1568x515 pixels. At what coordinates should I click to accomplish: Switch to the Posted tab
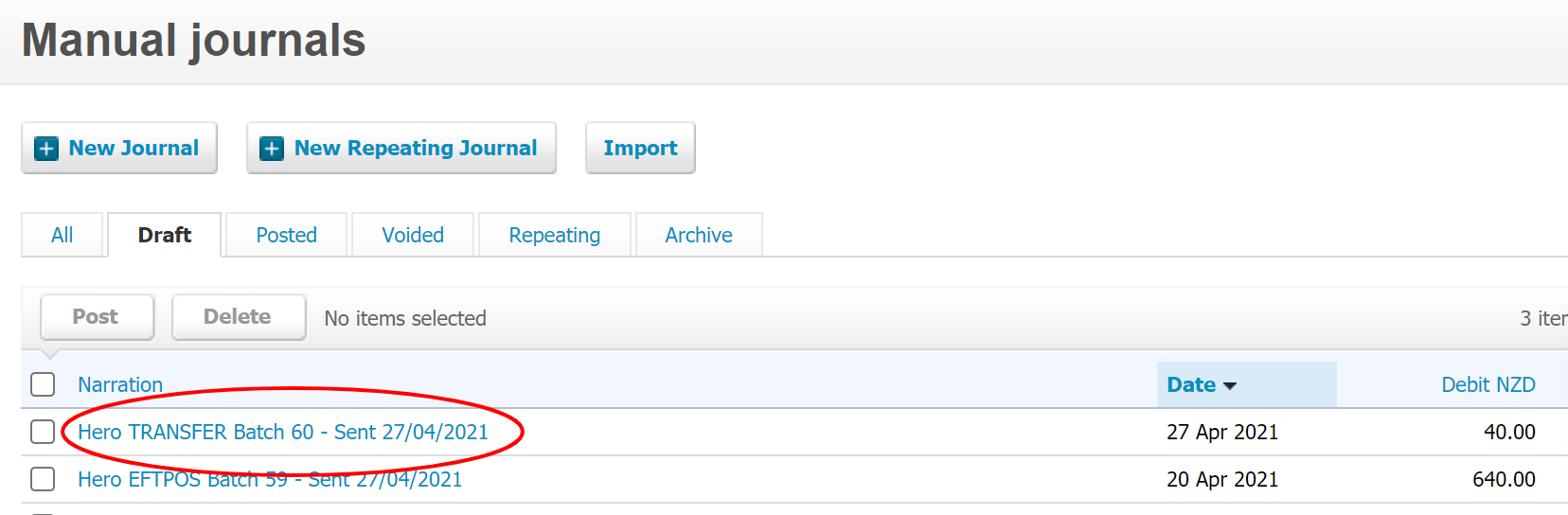(x=286, y=235)
